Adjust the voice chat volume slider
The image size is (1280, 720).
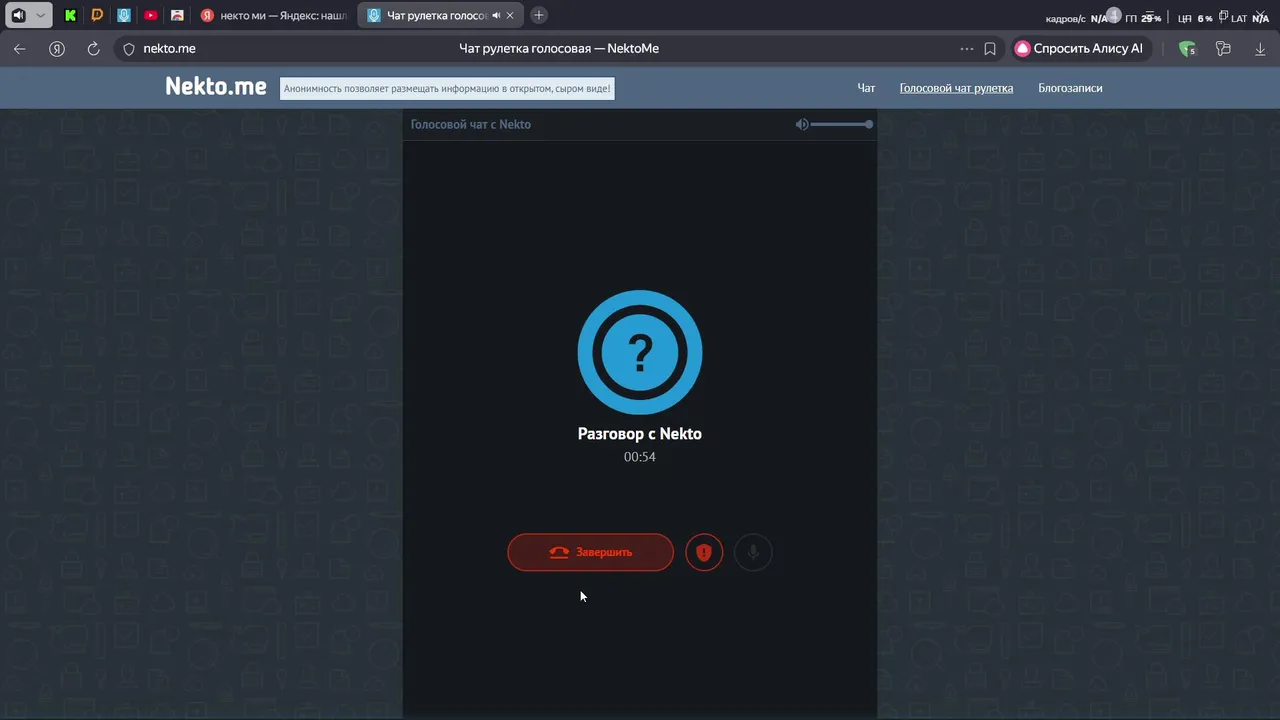(842, 124)
